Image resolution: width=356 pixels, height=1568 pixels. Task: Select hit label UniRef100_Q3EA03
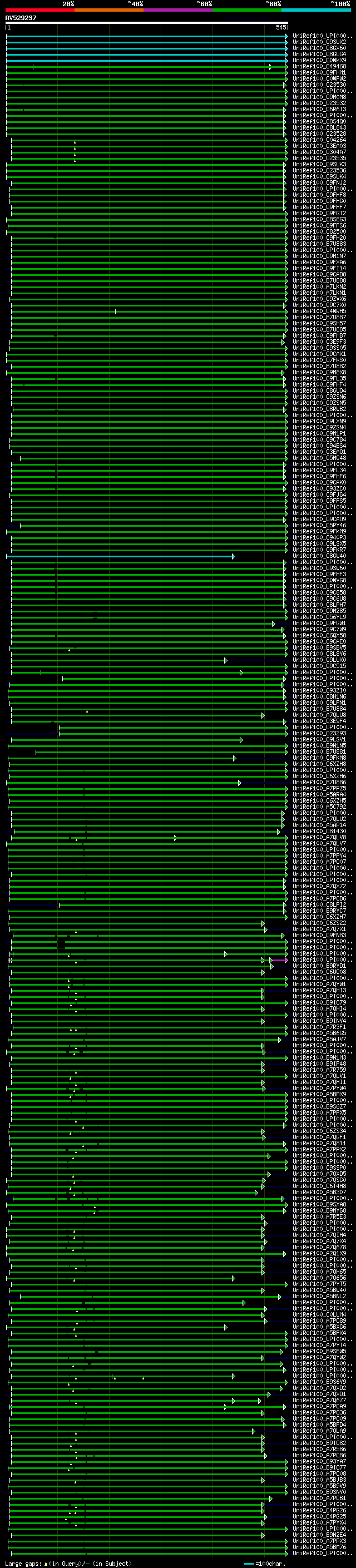pyautogui.click(x=319, y=146)
